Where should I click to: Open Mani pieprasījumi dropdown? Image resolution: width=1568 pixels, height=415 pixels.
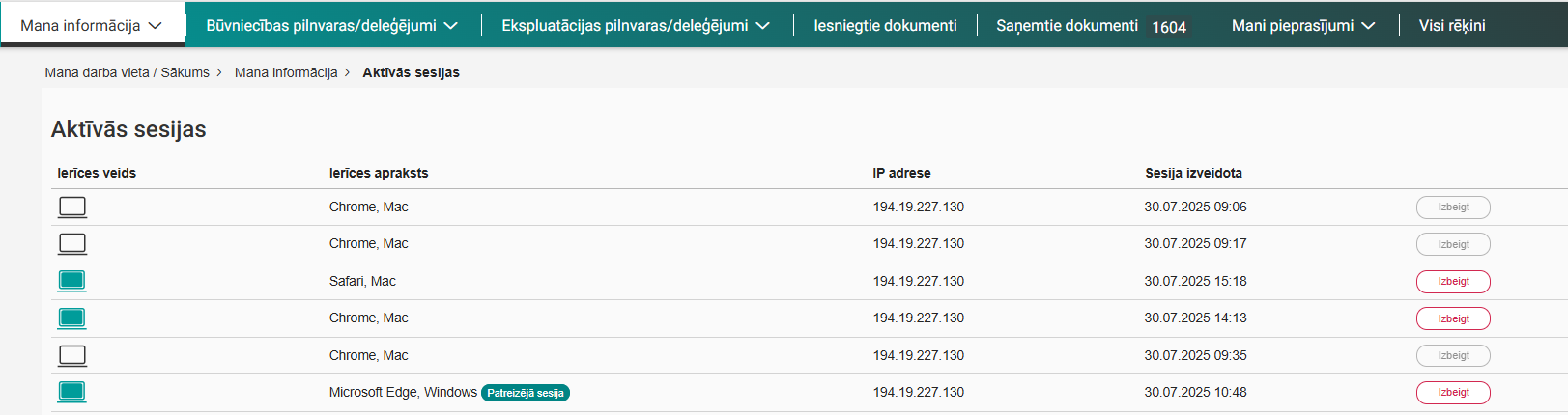[1302, 26]
